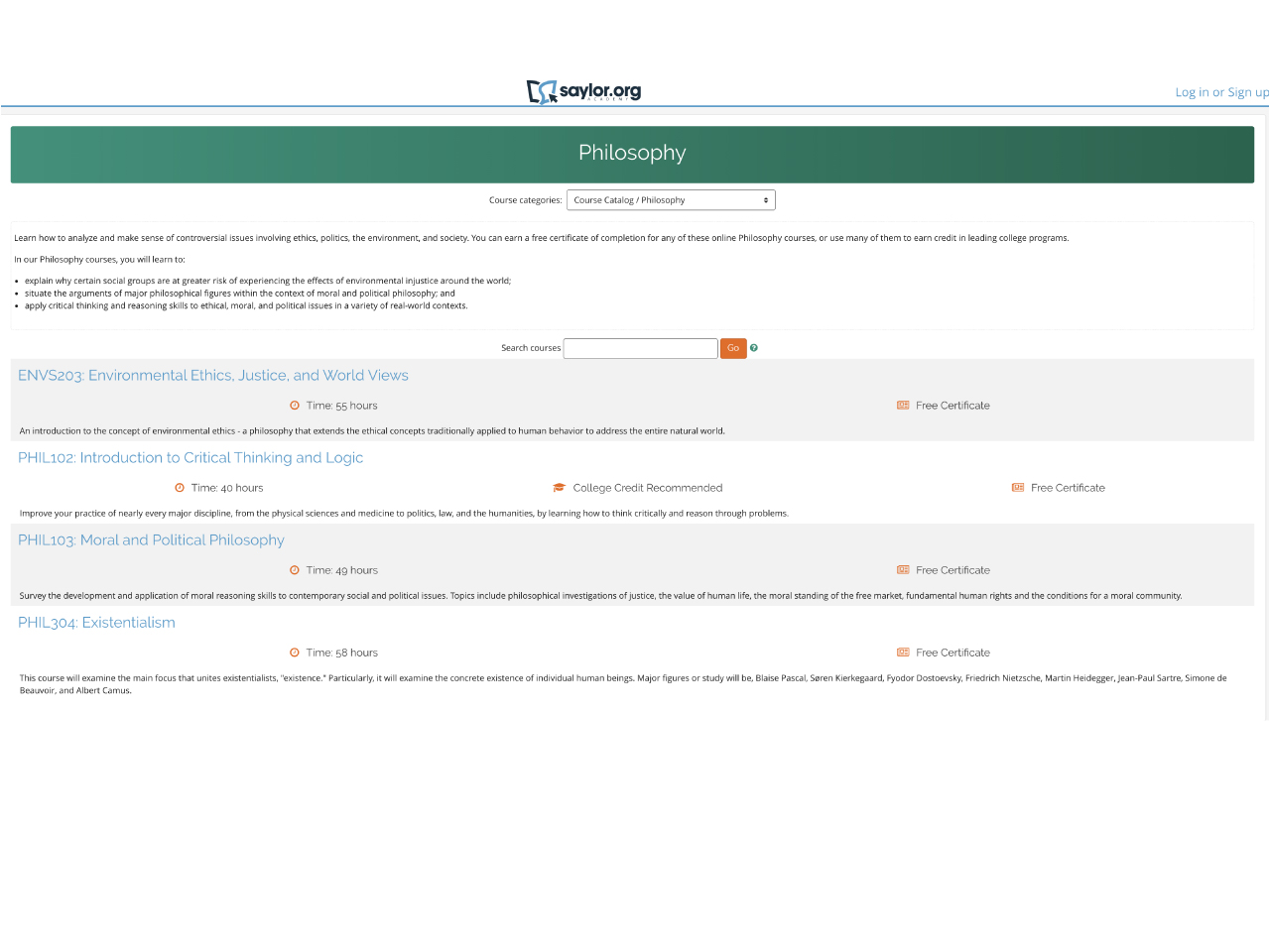Focus the Search courses input field
The image size is (1270, 952).
coord(641,348)
